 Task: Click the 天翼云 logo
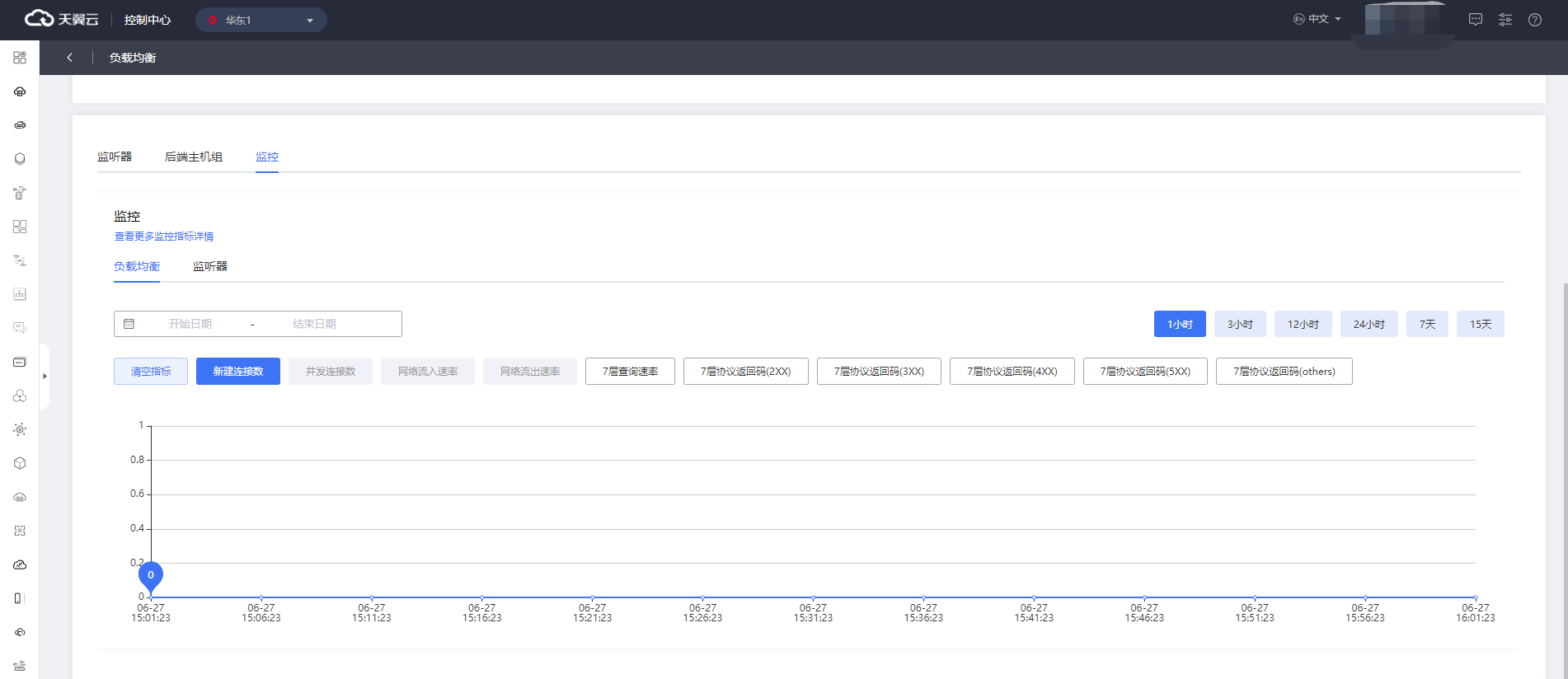click(x=62, y=19)
